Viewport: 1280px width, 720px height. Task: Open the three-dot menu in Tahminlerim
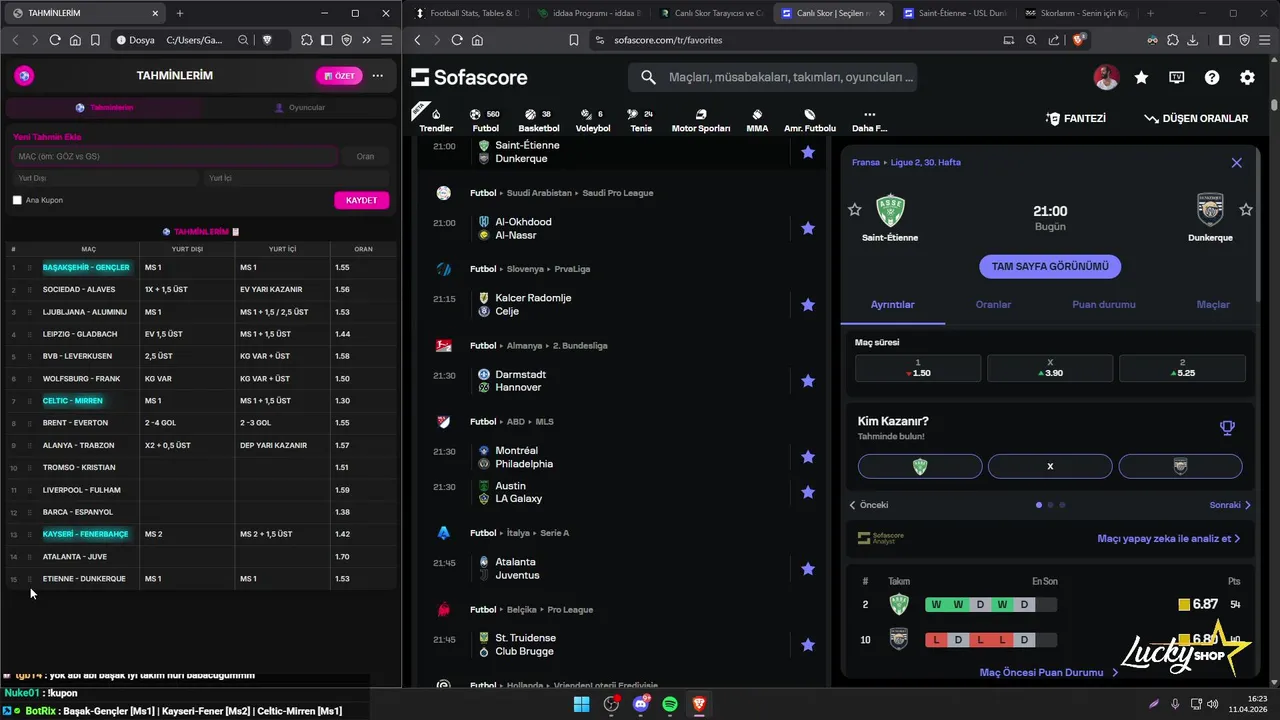pyautogui.click(x=377, y=76)
